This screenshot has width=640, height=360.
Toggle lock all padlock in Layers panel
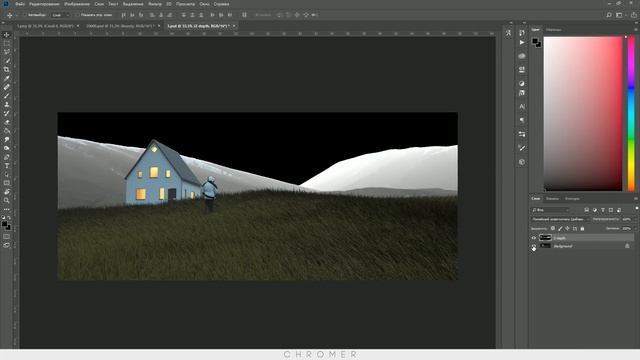tap(582, 229)
